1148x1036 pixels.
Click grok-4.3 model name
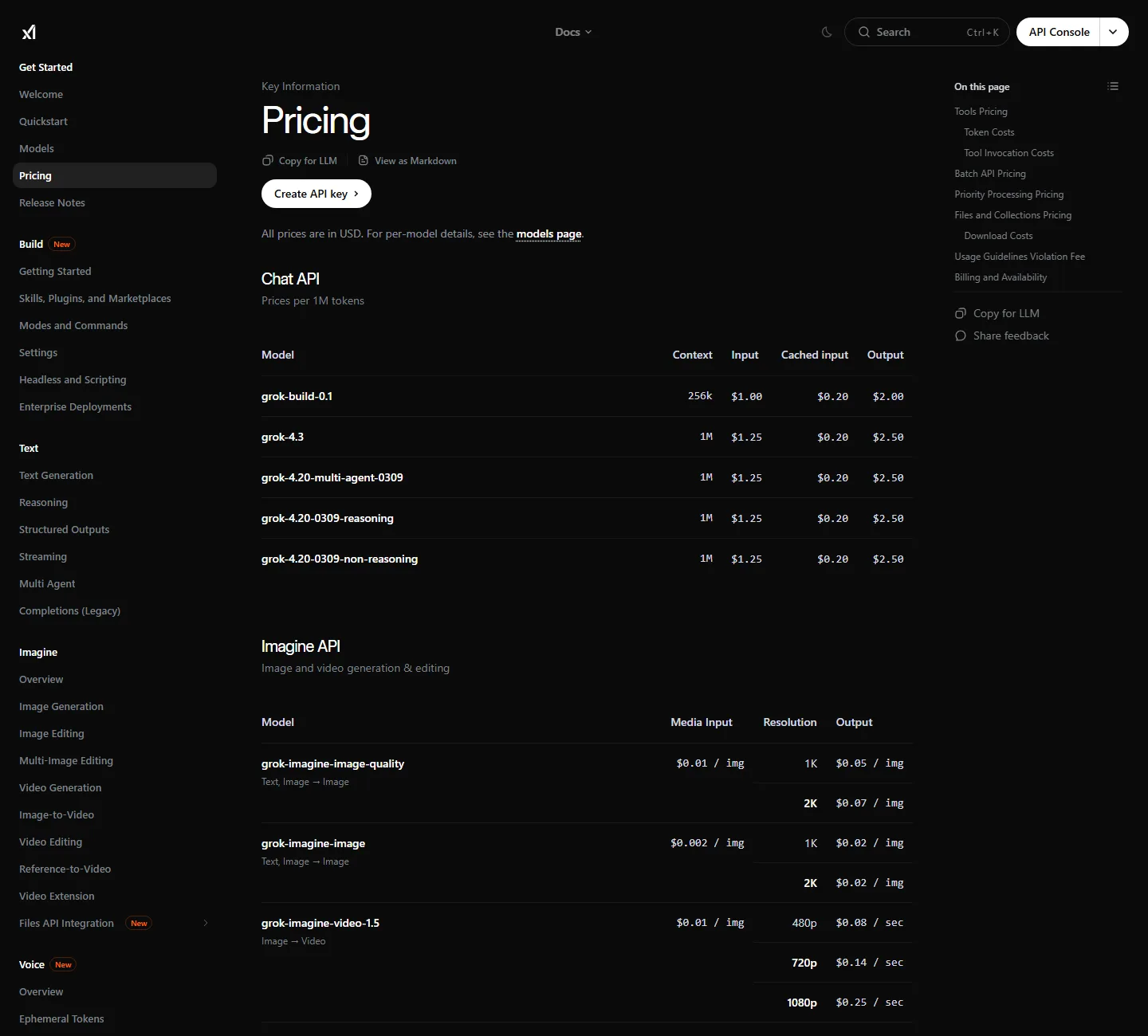coord(282,437)
